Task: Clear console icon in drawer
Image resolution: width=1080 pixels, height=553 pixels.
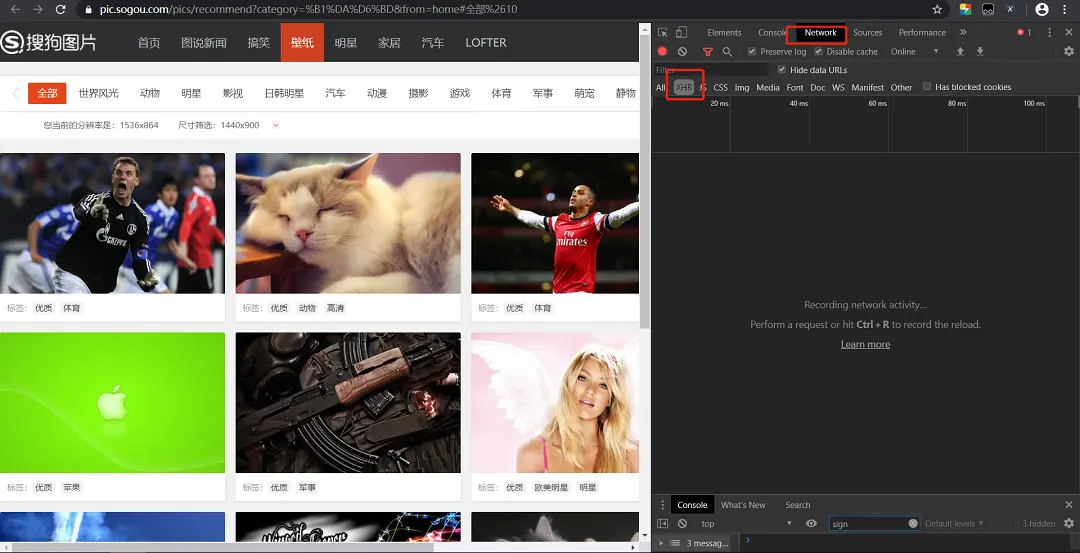Action: tap(682, 523)
